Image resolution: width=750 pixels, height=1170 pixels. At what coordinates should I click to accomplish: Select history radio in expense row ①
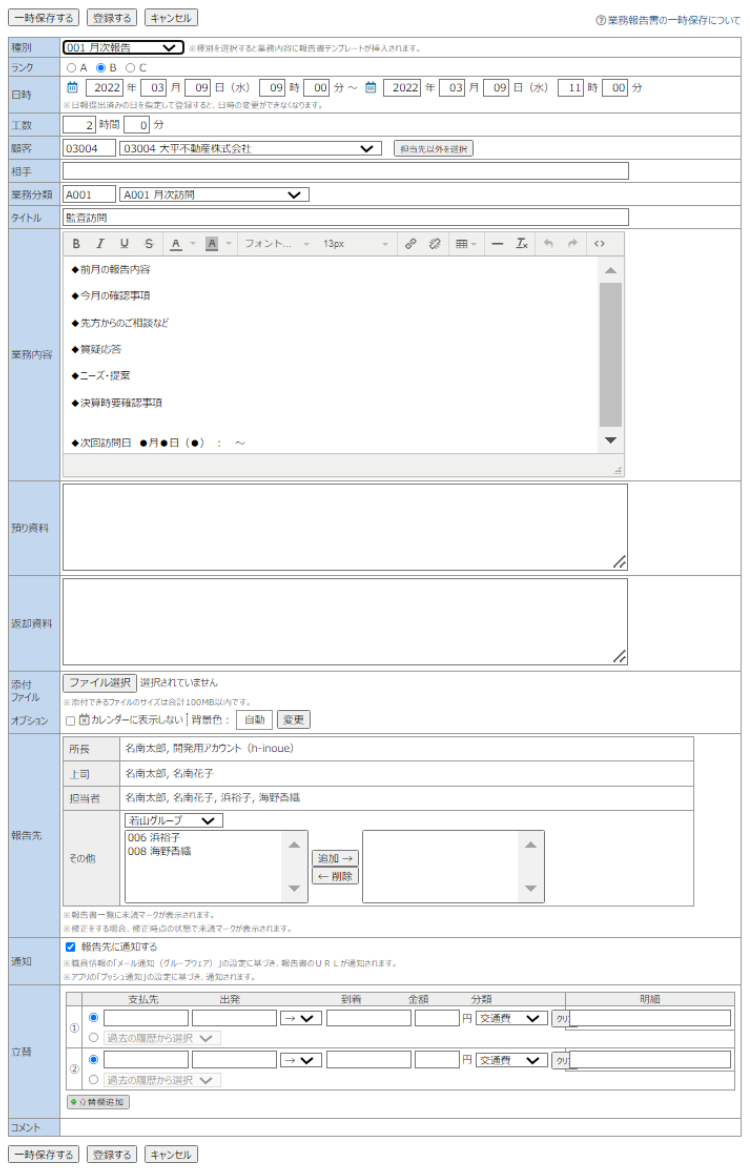pyautogui.click(x=93, y=1038)
